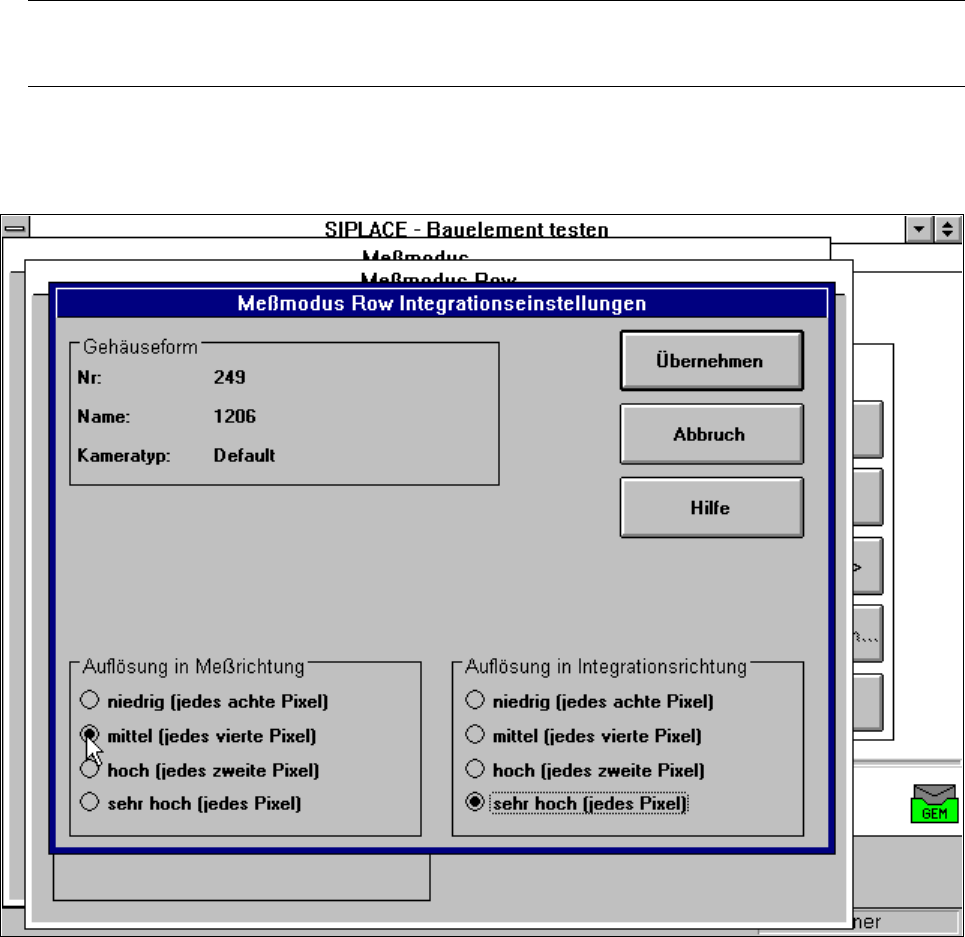Select hoch in Auflösung in Integrationsrichtung

pyautogui.click(x=586, y=770)
